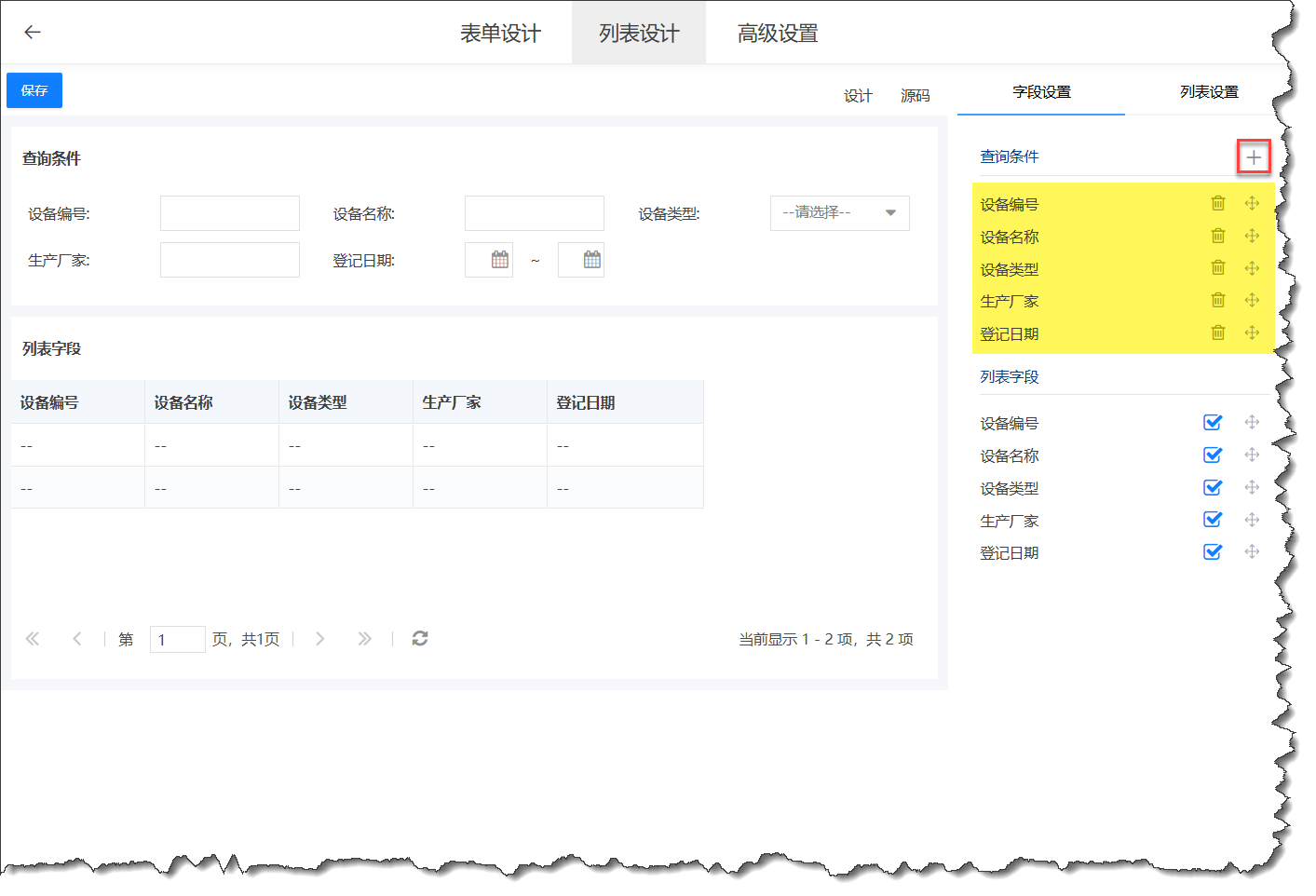Toggle the 设备类型 checkbox in 列表字段
Image resolution: width=1316 pixels, height=896 pixels.
pos(1213,487)
